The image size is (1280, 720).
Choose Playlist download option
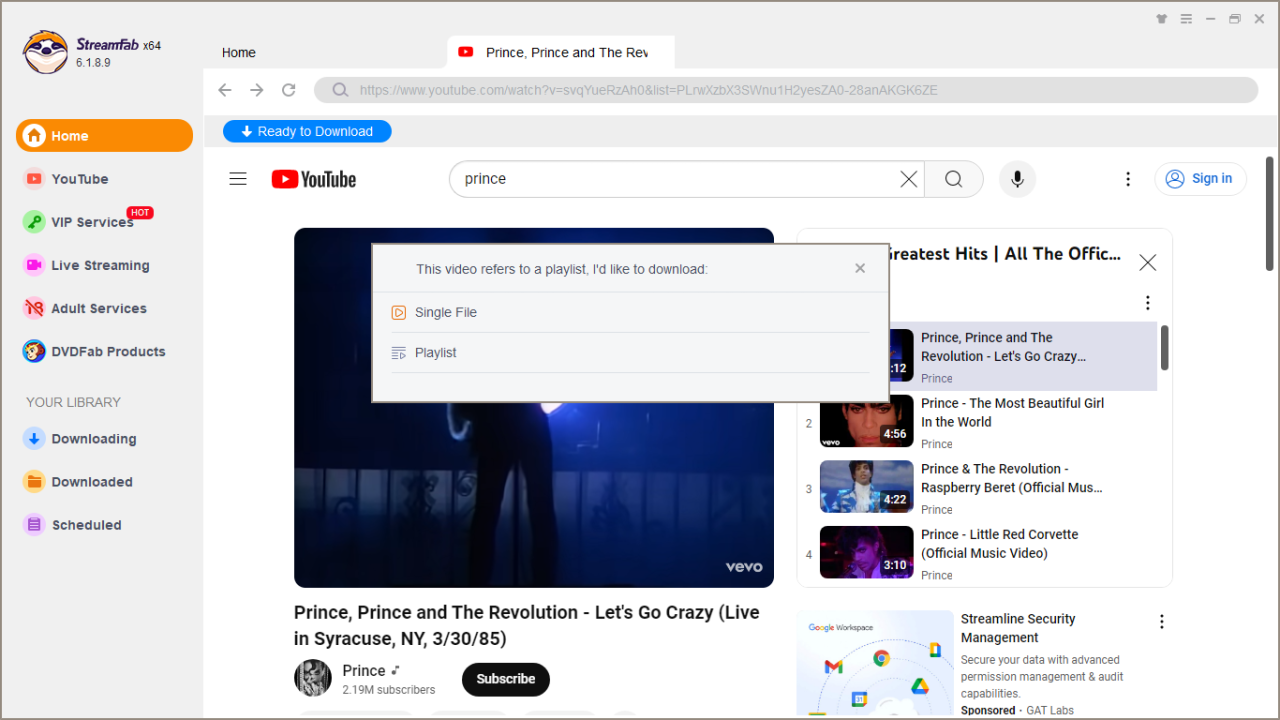tap(630, 353)
